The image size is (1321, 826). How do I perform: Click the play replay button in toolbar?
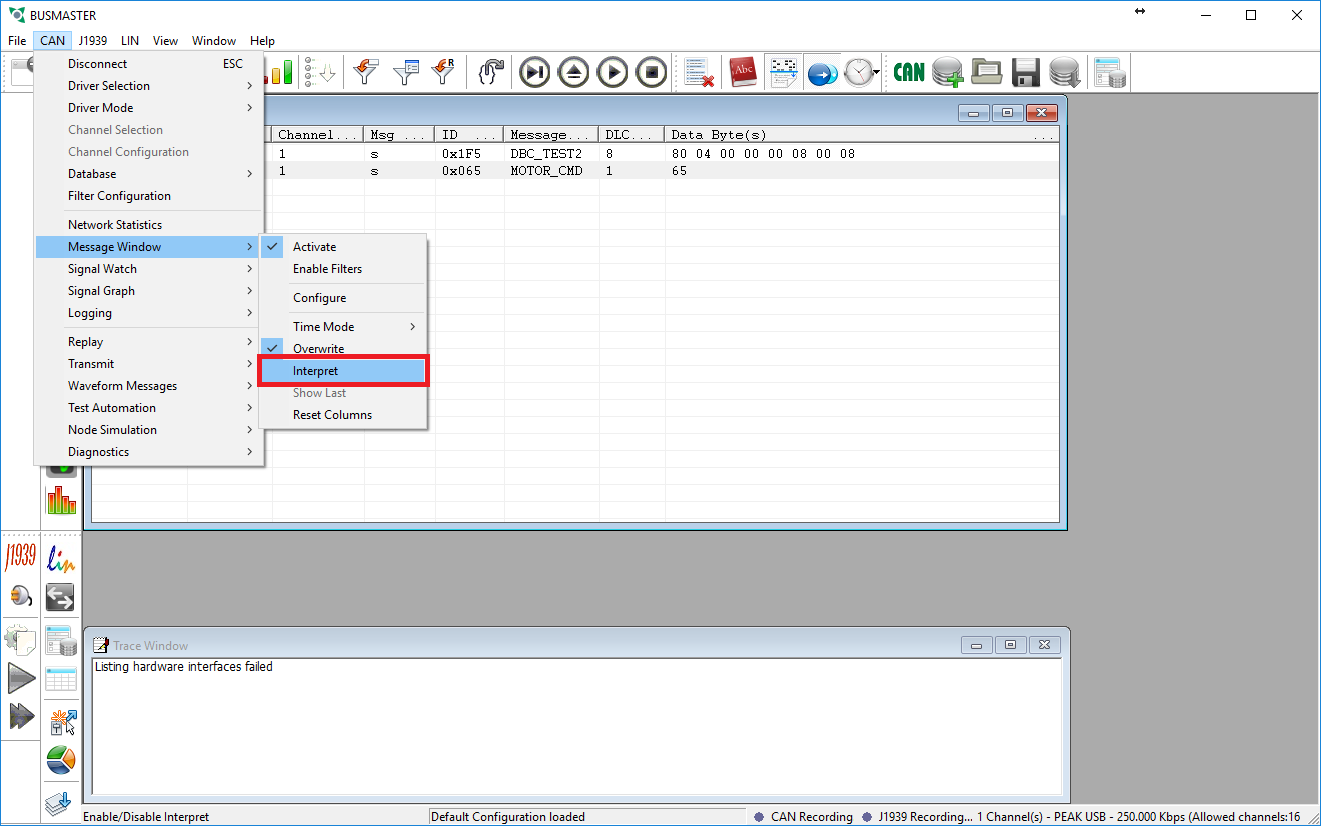[x=613, y=72]
